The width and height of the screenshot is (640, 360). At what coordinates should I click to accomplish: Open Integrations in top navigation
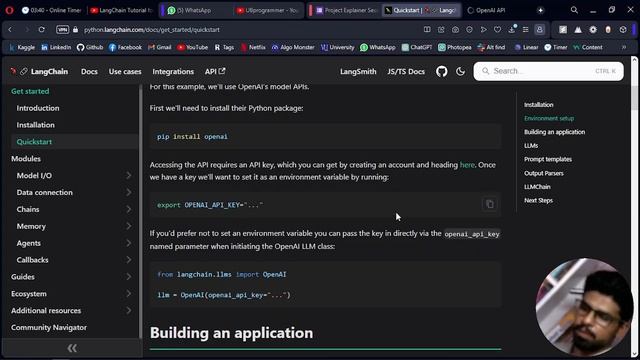pos(173,71)
